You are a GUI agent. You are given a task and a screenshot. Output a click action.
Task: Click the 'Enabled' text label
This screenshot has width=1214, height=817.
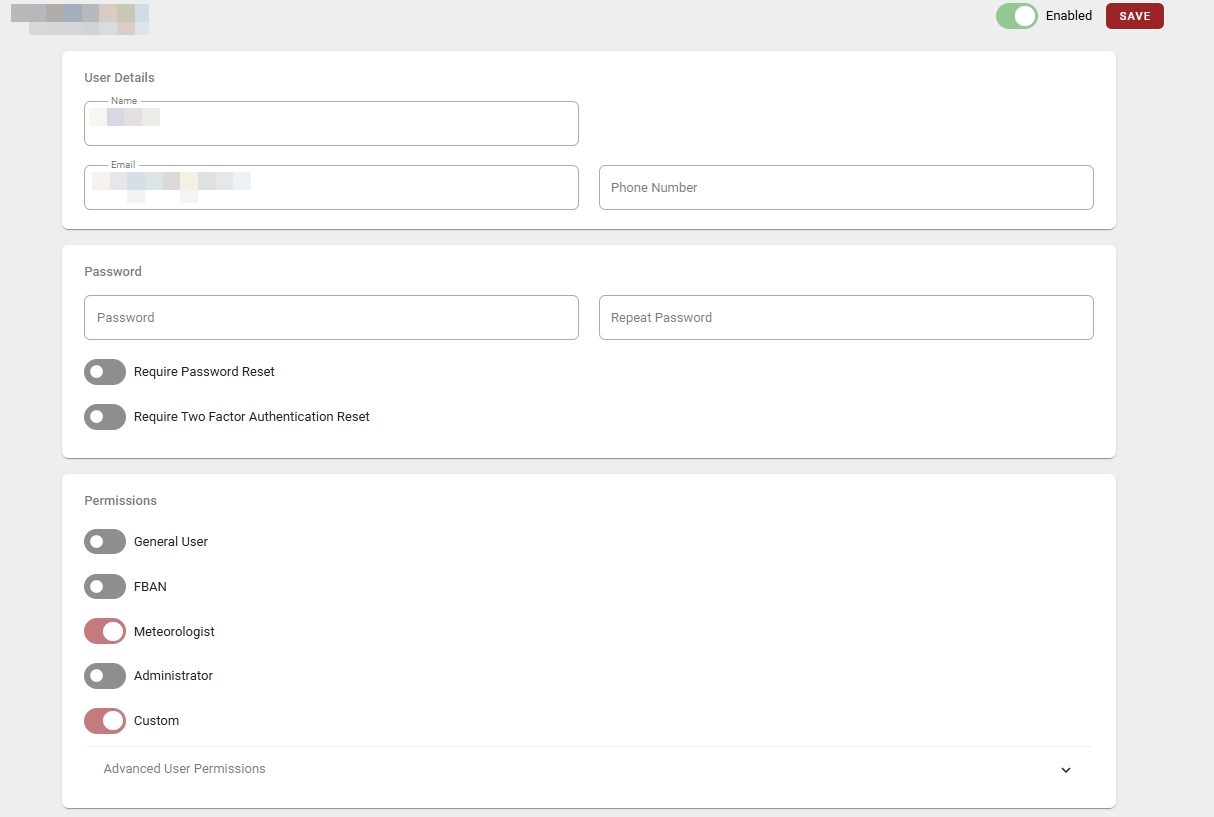(x=1068, y=16)
